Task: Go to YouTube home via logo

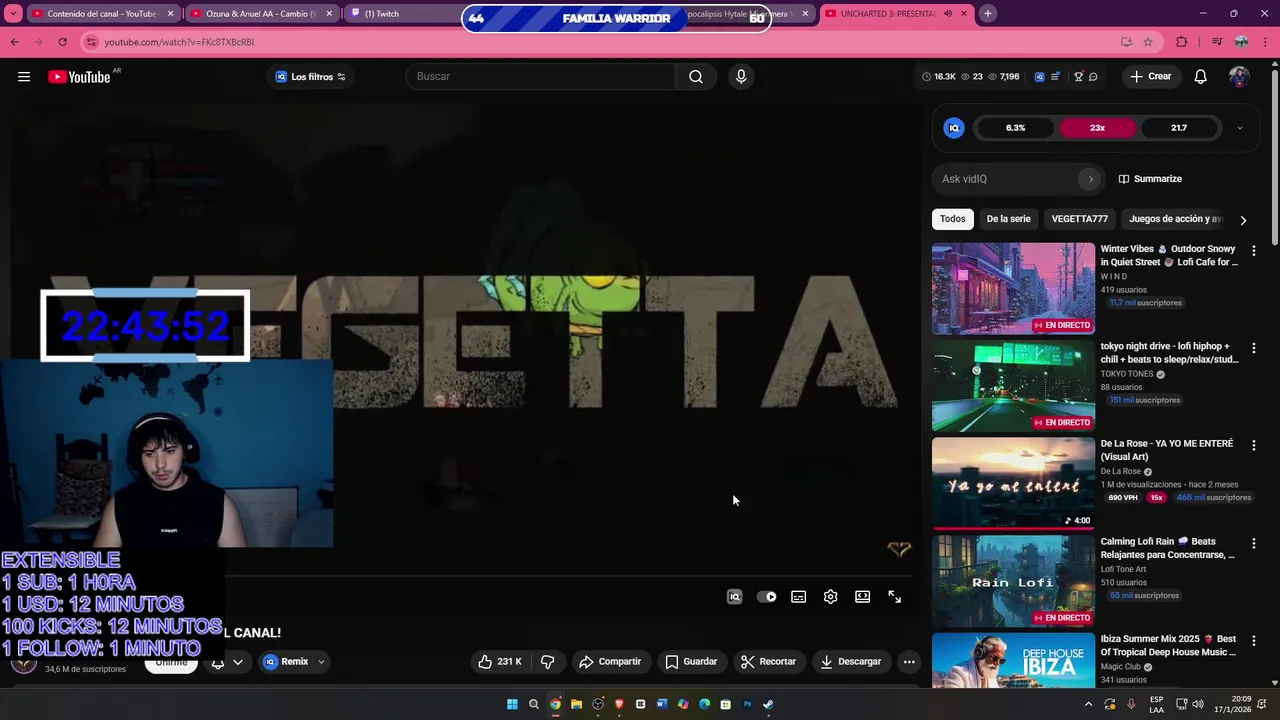Action: pos(79,77)
